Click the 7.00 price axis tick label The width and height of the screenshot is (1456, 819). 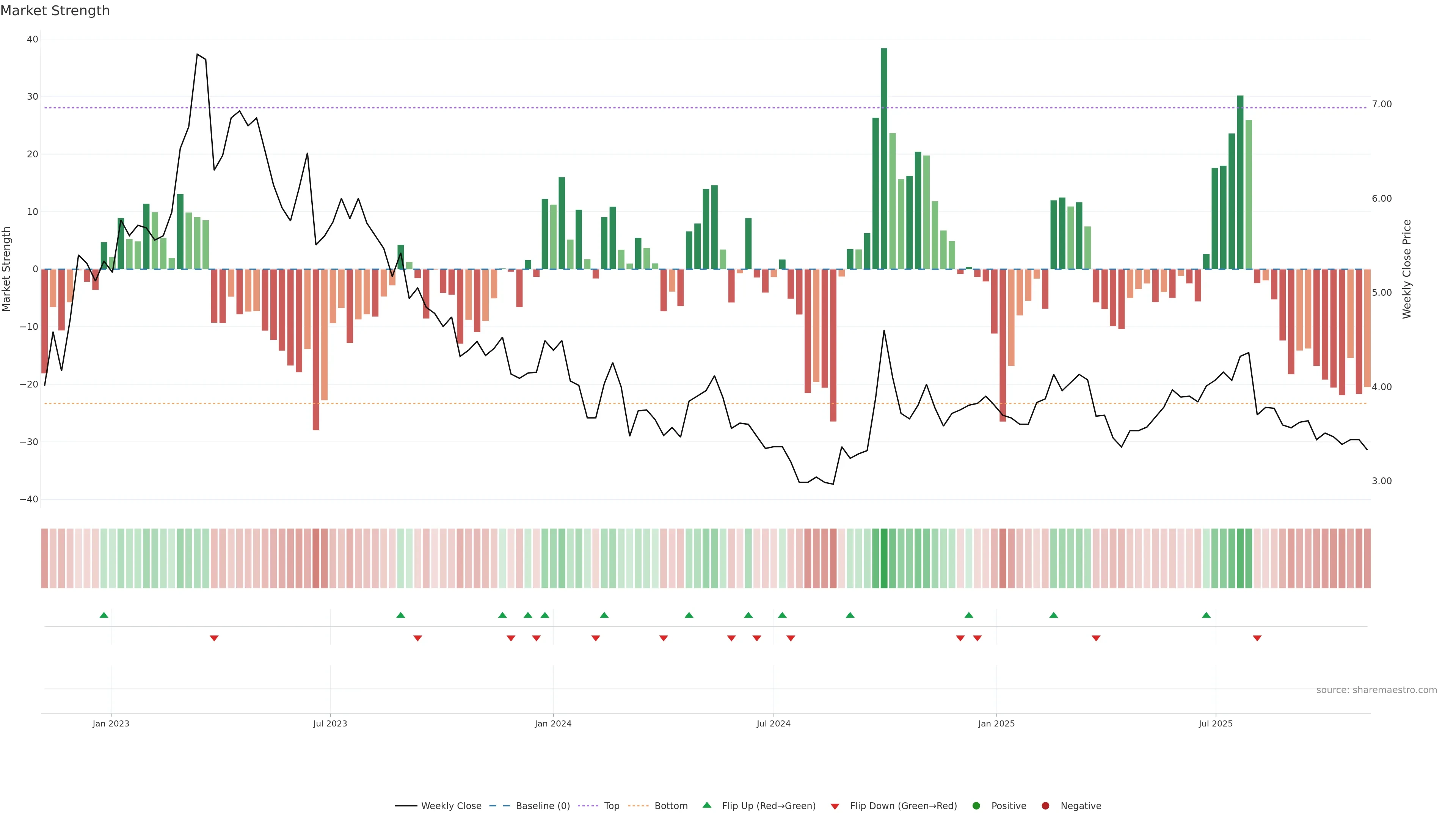click(1381, 104)
